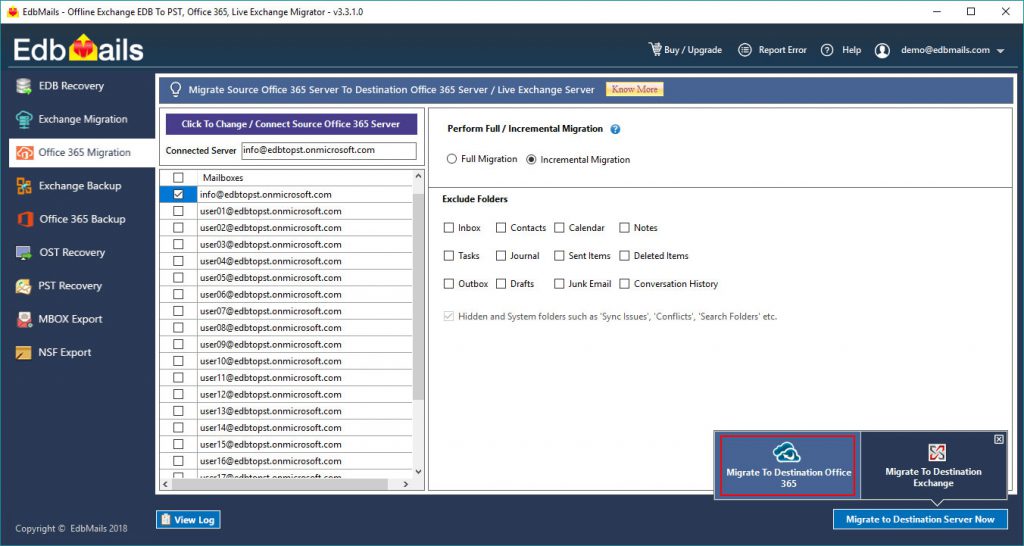
Task: Click the mailbox list scroll right arrow
Action: coord(406,484)
